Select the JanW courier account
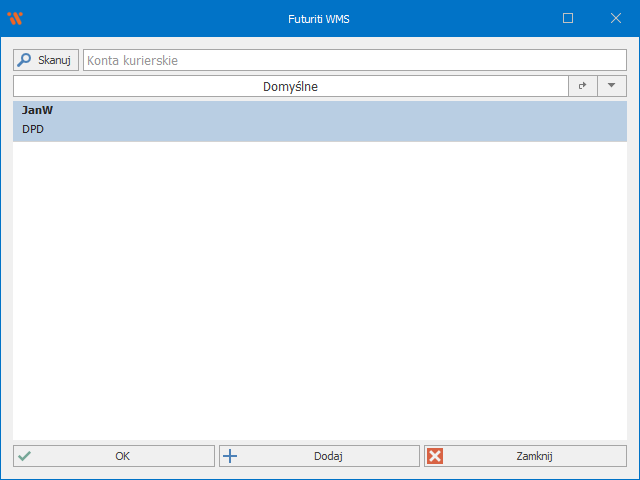 pos(38,111)
